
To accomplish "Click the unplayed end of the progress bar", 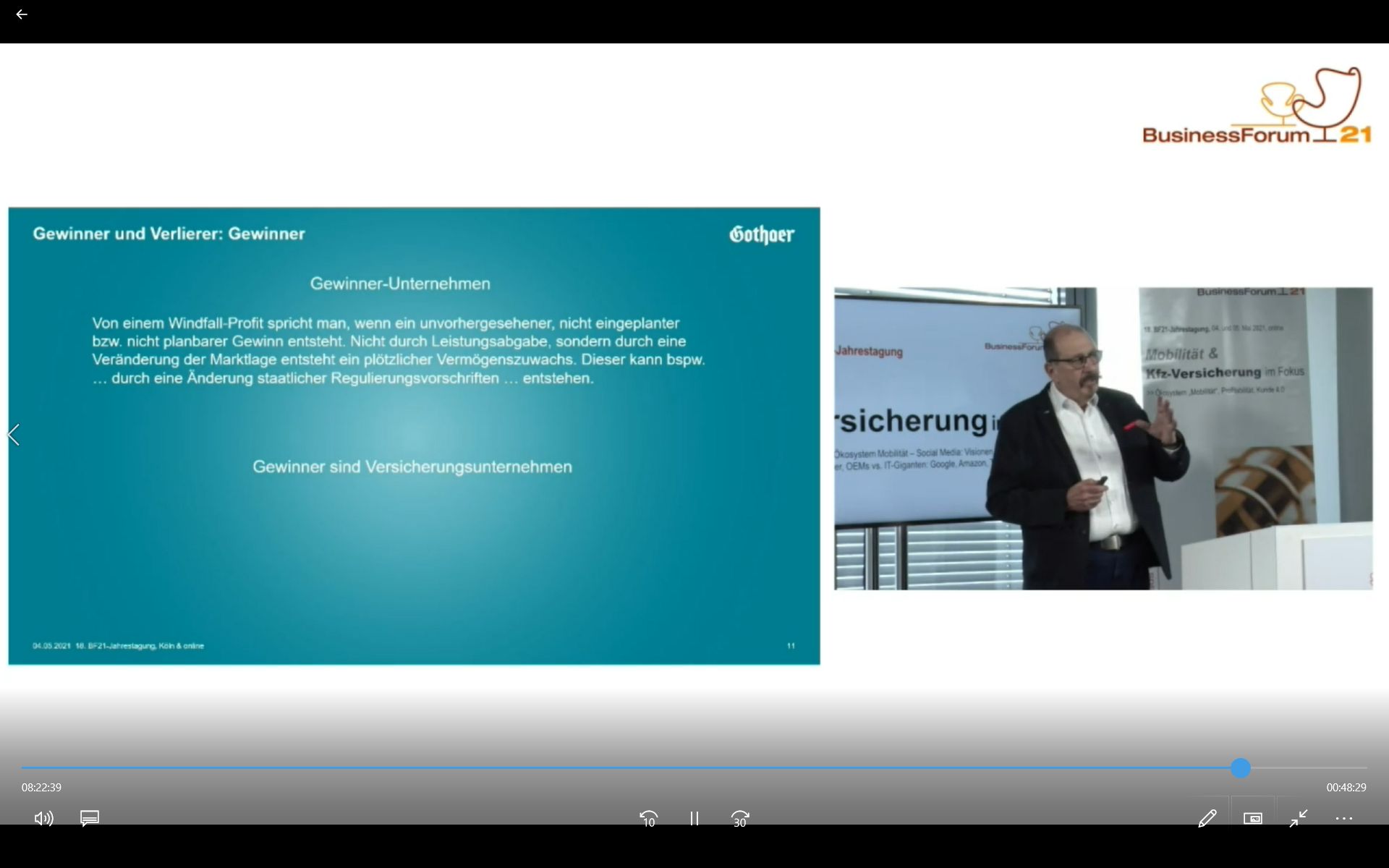I will pos(1309,768).
